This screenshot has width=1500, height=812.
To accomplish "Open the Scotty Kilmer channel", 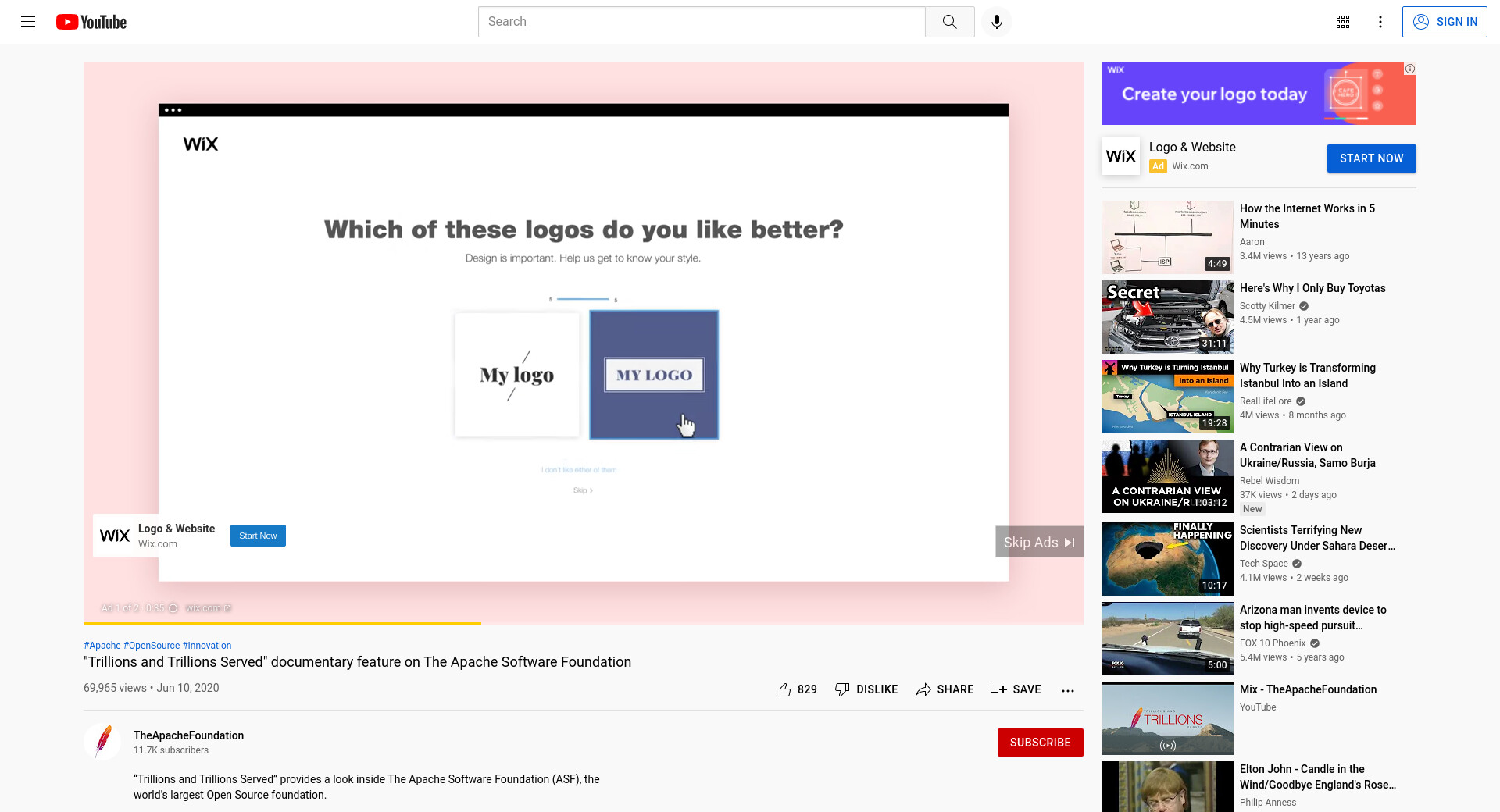I will point(1267,306).
